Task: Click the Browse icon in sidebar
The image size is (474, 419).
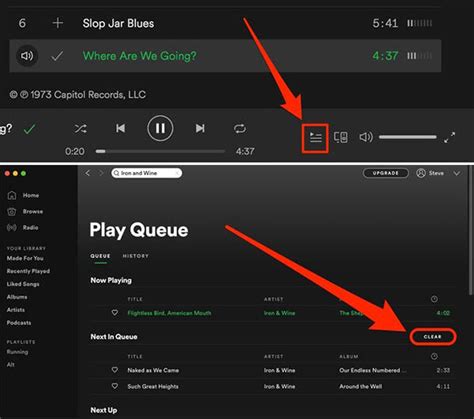Action: click(x=12, y=211)
